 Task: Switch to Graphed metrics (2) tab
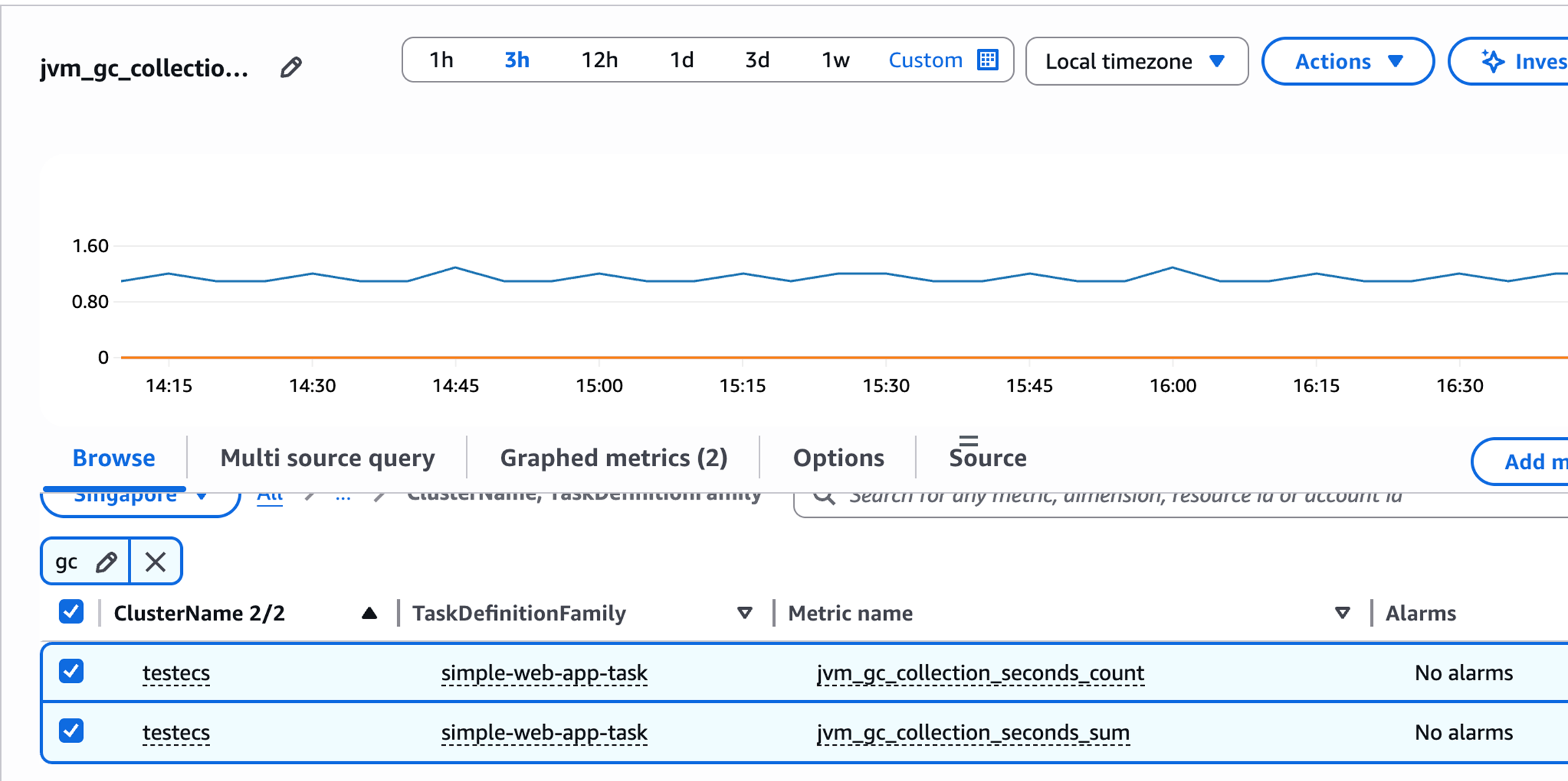click(613, 458)
